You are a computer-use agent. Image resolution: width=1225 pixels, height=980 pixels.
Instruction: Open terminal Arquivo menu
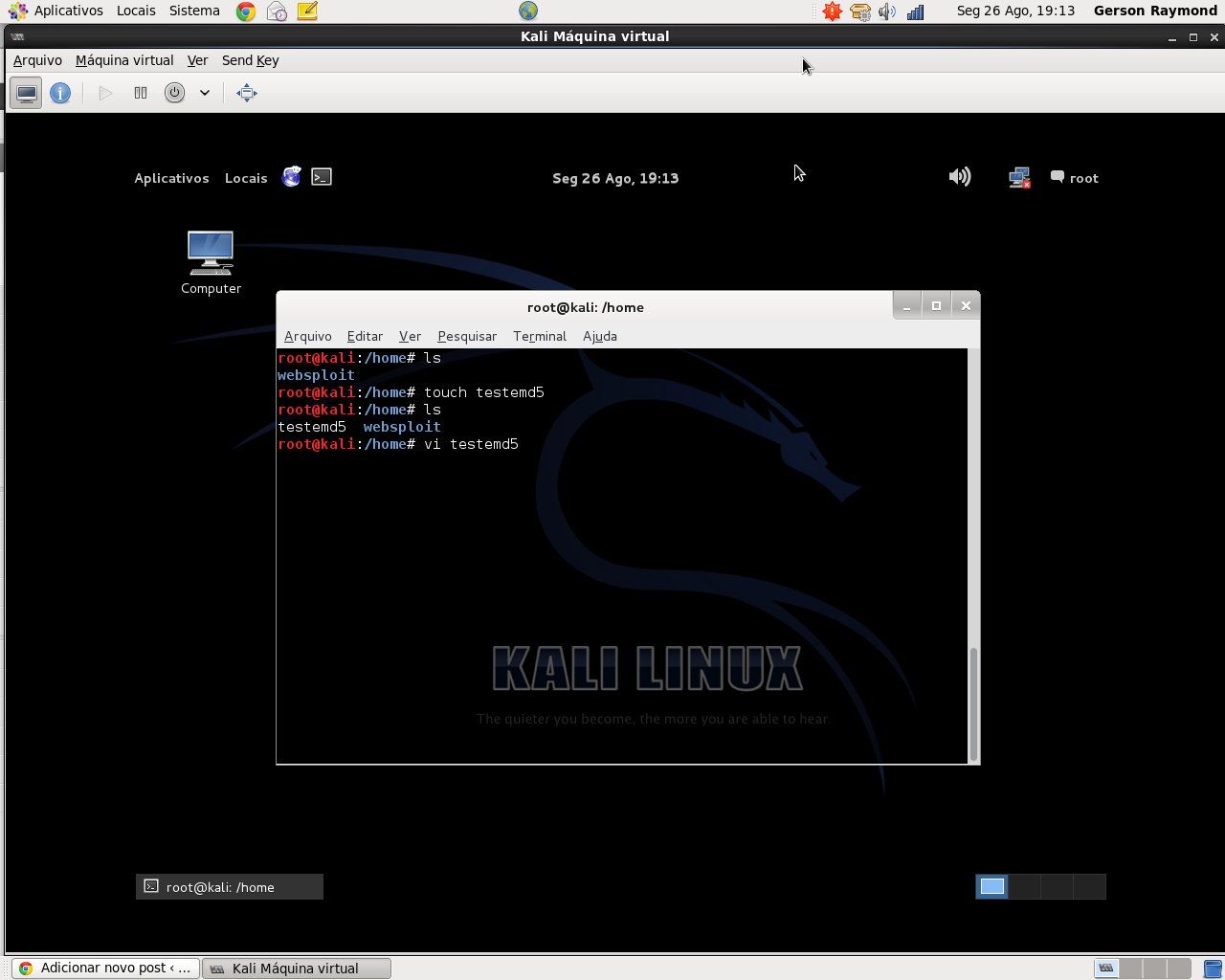(x=308, y=336)
